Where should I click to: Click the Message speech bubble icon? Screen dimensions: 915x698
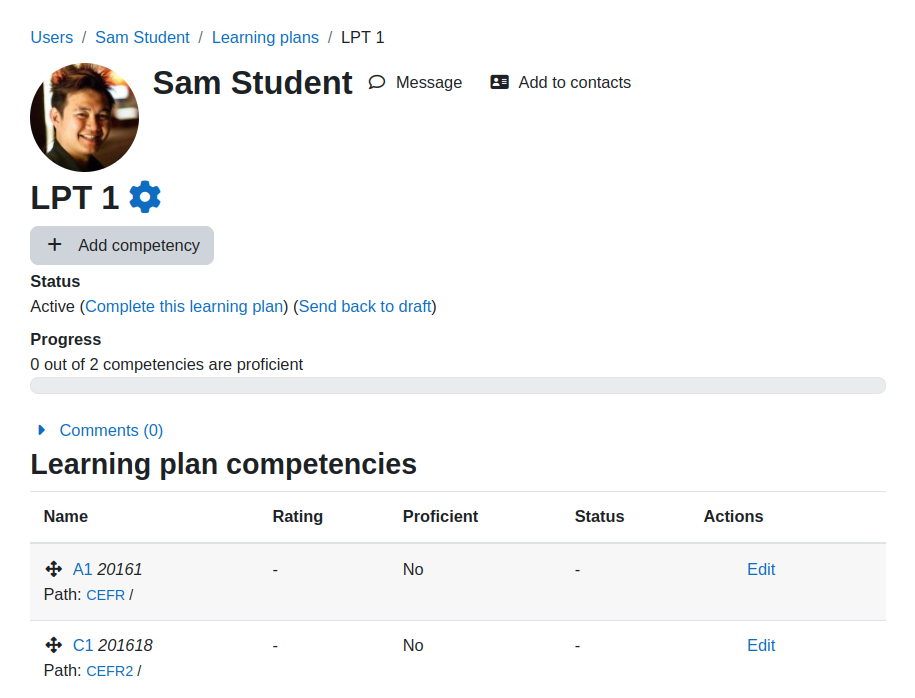pyautogui.click(x=377, y=82)
